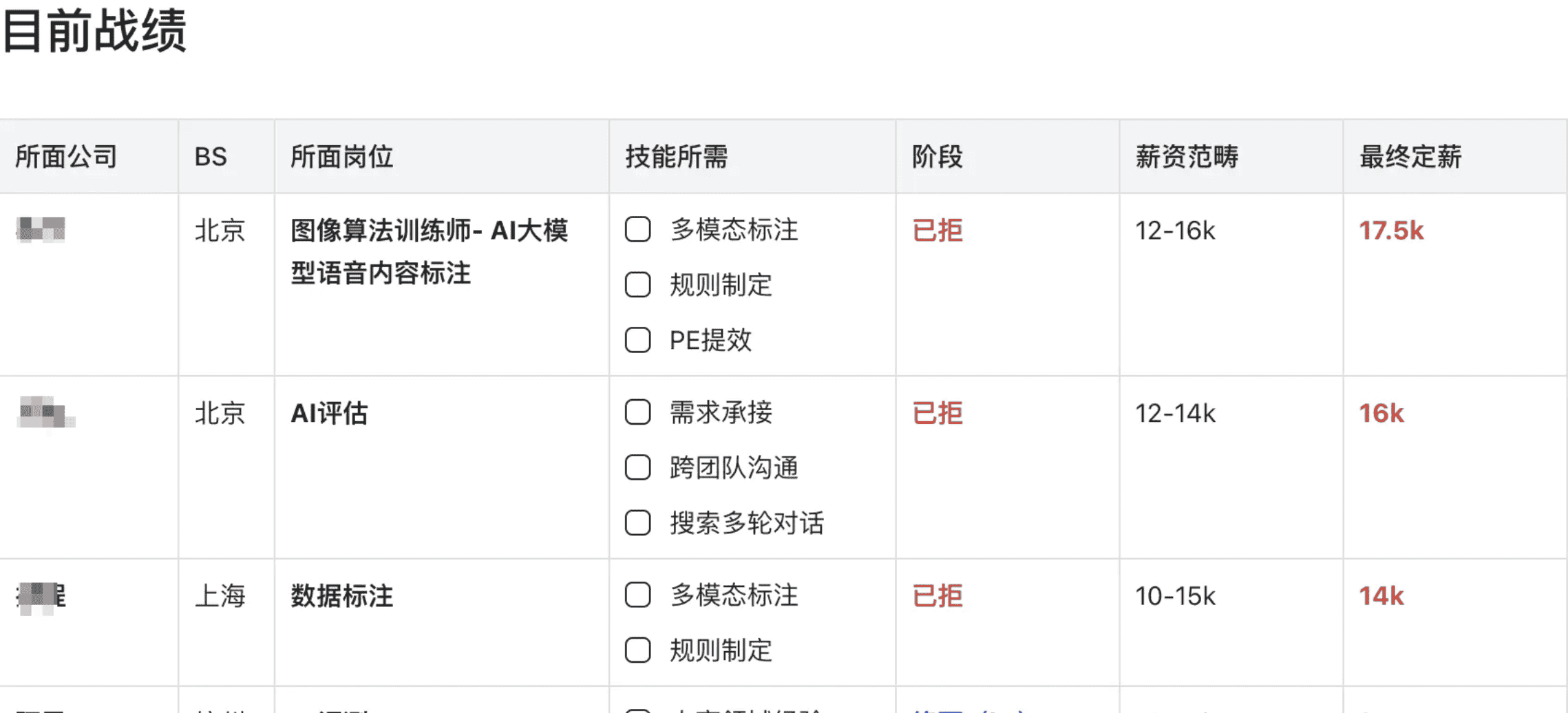This screenshot has height=713, width=1568.
Task: Click the 目前战绩 heading
Action: [x=95, y=30]
